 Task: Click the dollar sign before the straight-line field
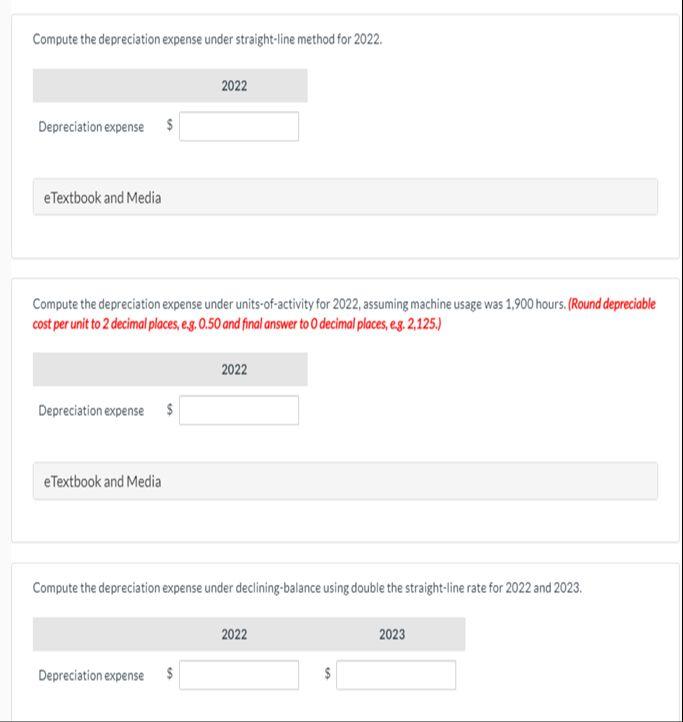point(169,125)
